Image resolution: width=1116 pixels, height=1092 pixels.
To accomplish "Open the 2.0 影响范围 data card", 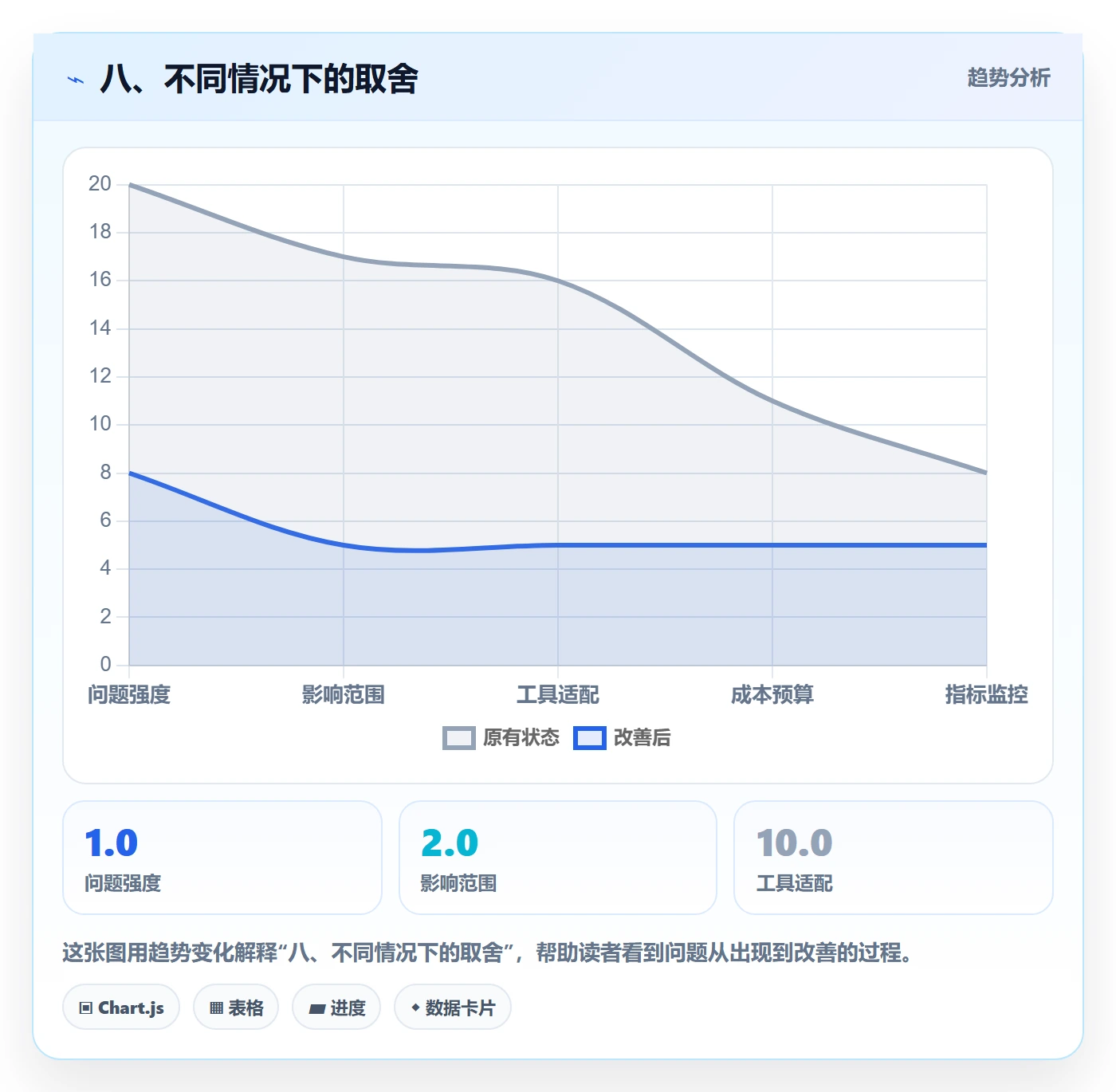I will tap(558, 858).
